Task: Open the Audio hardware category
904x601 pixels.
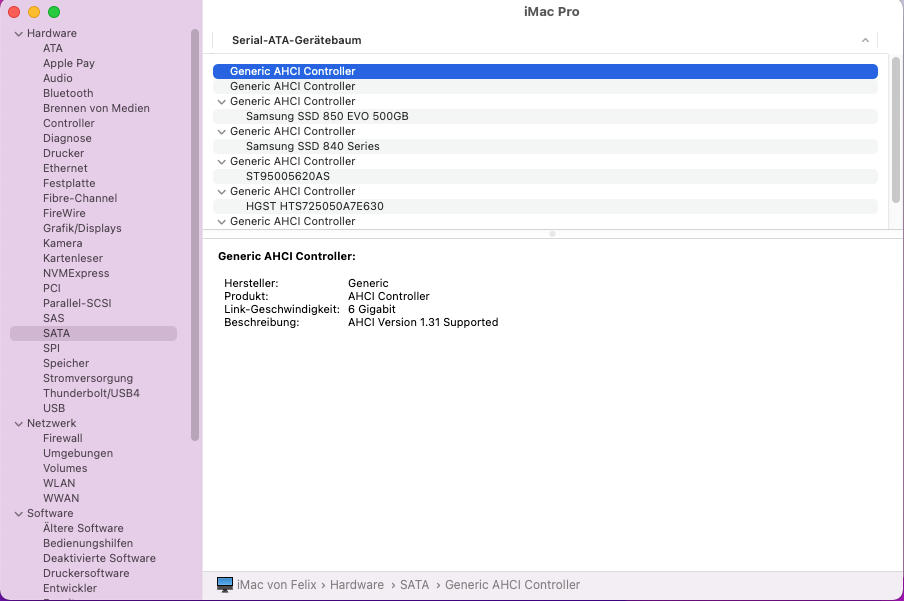Action: click(x=58, y=78)
